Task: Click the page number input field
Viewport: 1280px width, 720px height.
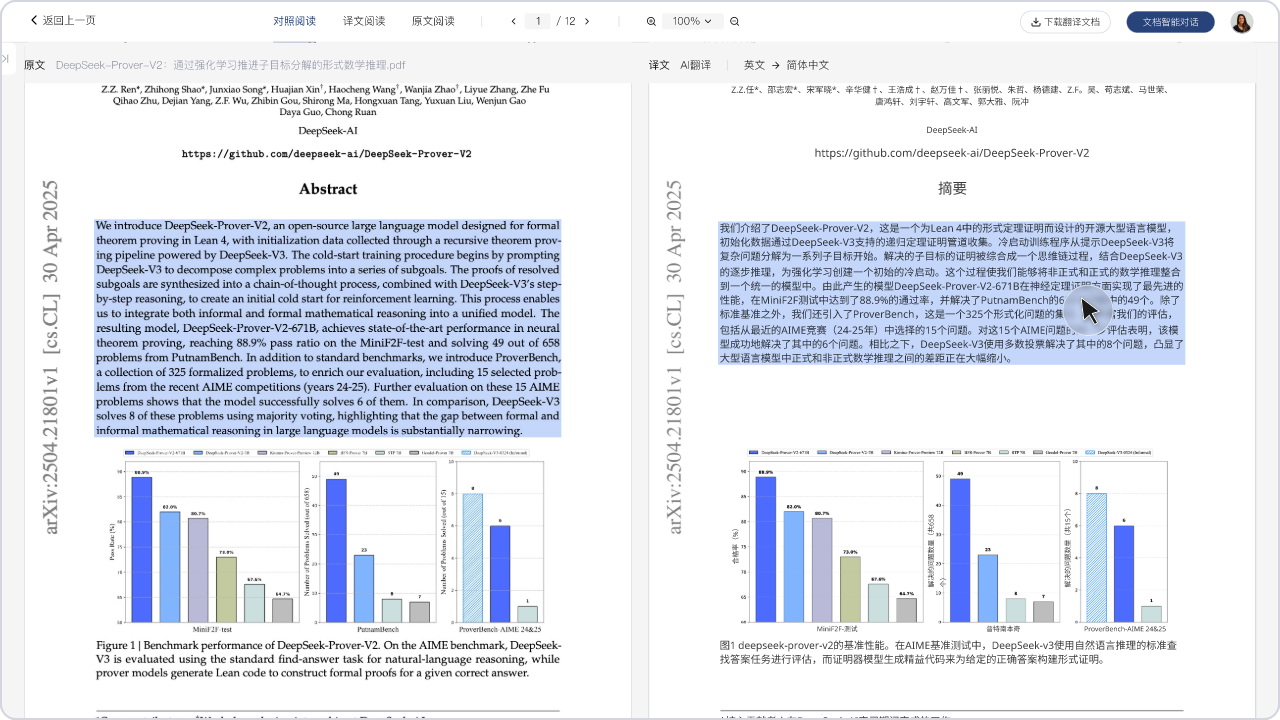Action: (538, 21)
